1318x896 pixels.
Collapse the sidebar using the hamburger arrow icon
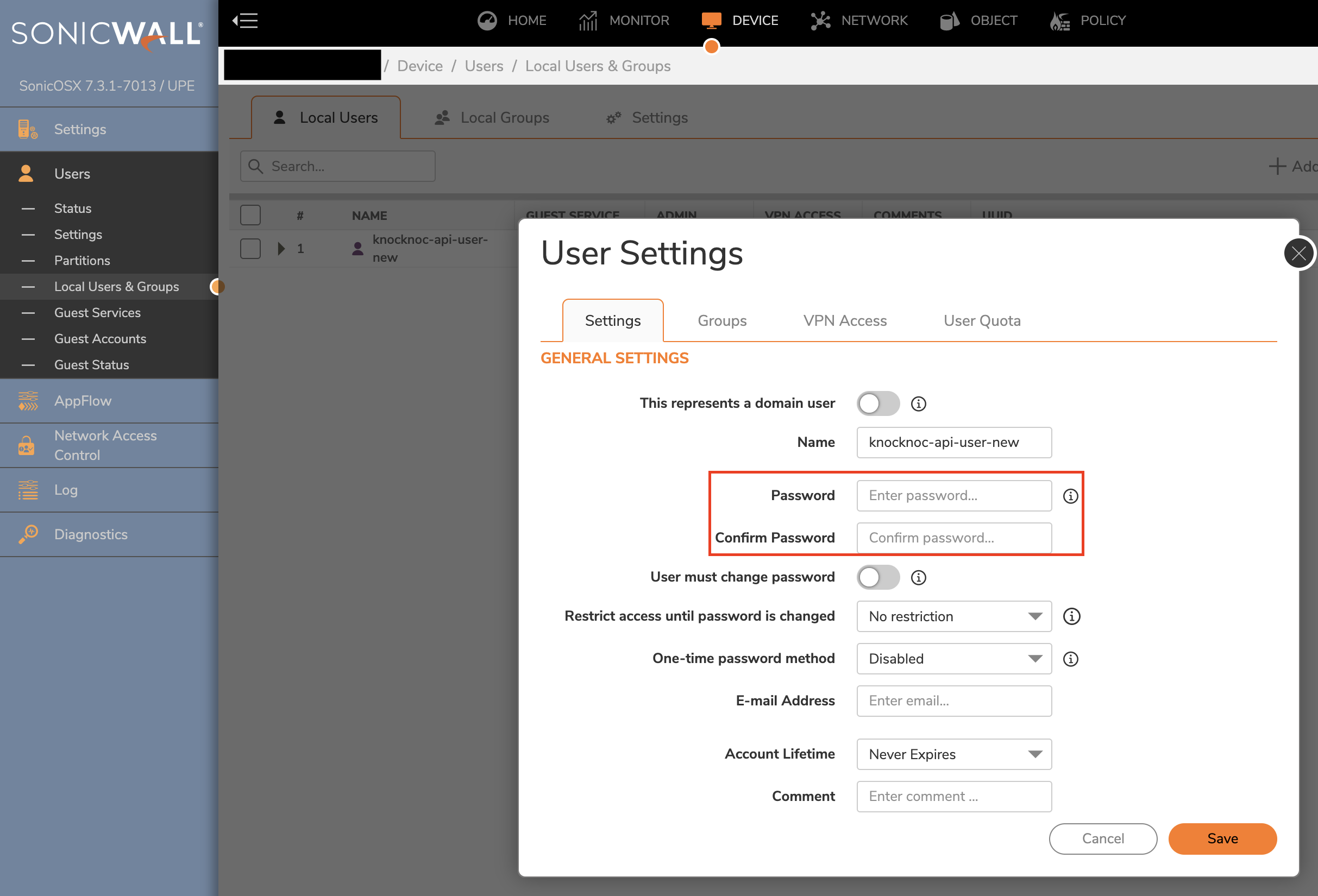point(245,21)
